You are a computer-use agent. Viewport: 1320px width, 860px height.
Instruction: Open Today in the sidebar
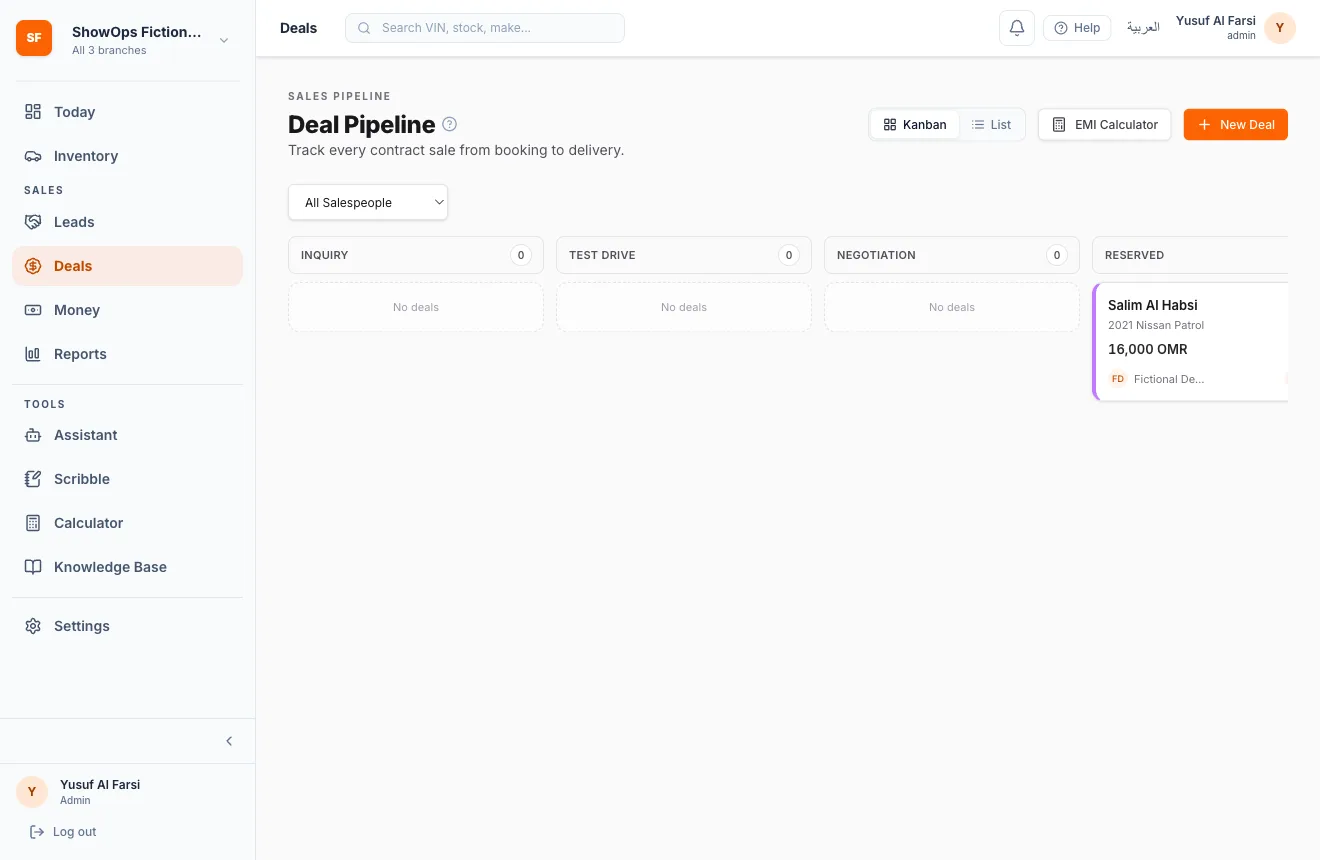point(128,112)
